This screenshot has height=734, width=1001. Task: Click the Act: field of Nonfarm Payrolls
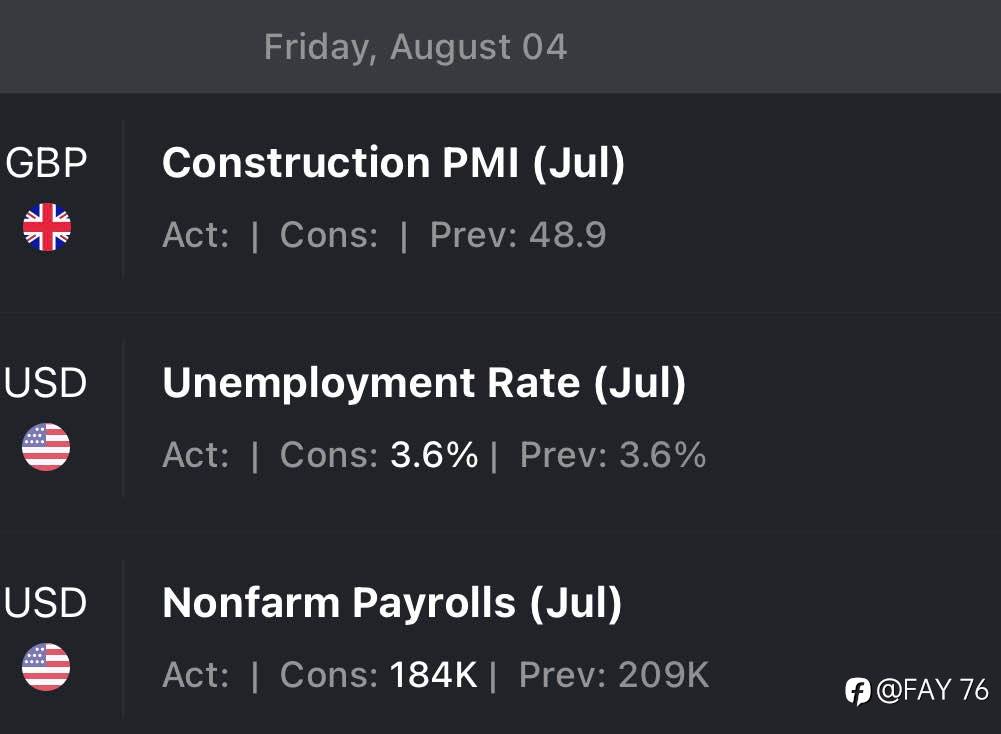tap(196, 675)
